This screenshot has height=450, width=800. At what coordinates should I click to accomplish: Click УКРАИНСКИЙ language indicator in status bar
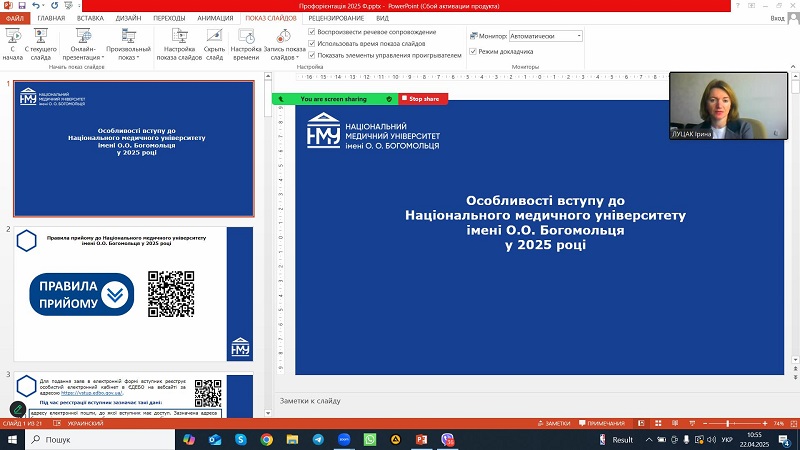[x=85, y=423]
